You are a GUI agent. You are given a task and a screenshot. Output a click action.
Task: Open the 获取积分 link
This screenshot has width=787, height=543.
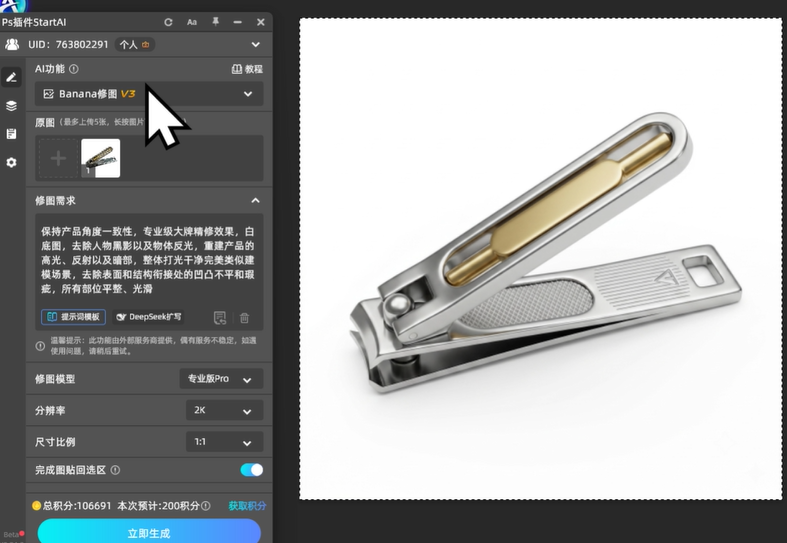click(247, 506)
